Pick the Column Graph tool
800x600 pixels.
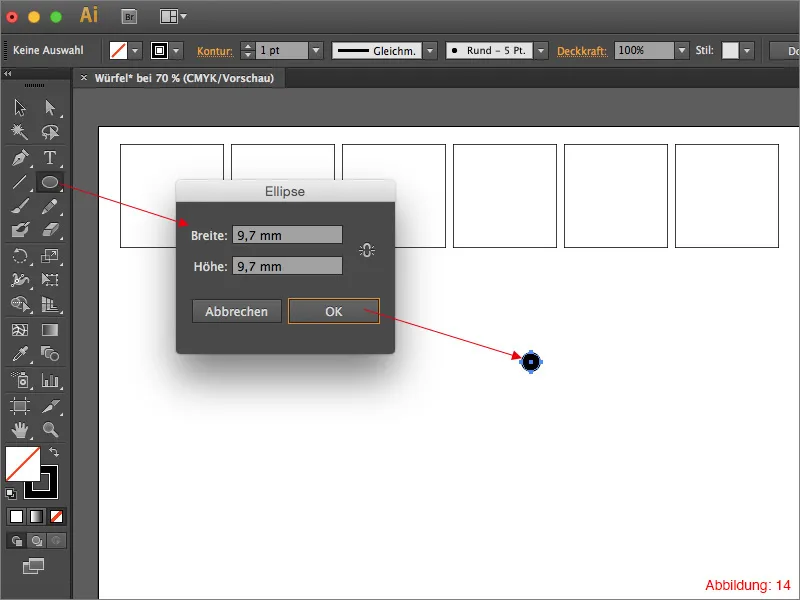pos(49,380)
